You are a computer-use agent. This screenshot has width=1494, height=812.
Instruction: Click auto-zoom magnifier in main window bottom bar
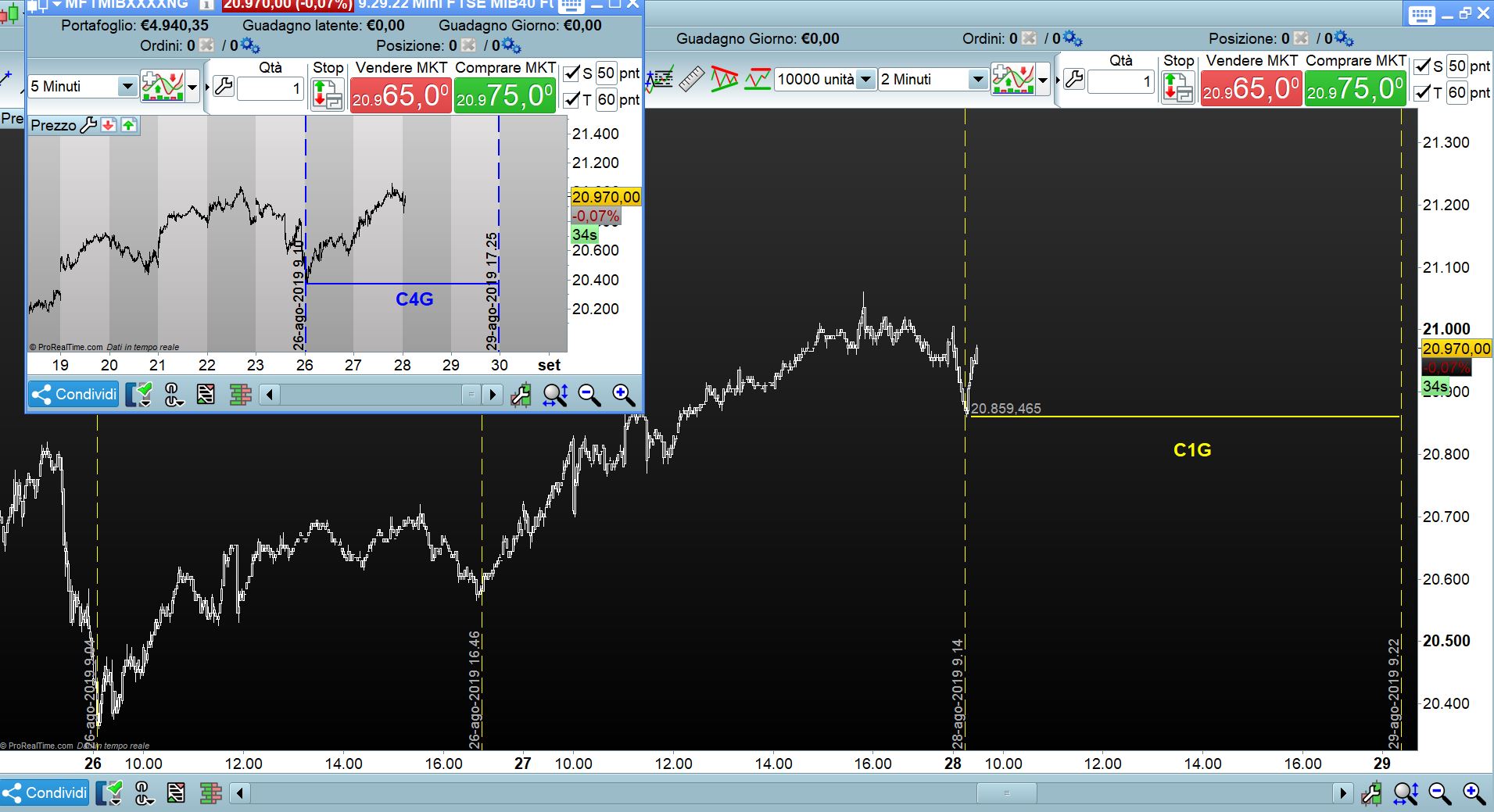(x=1406, y=793)
